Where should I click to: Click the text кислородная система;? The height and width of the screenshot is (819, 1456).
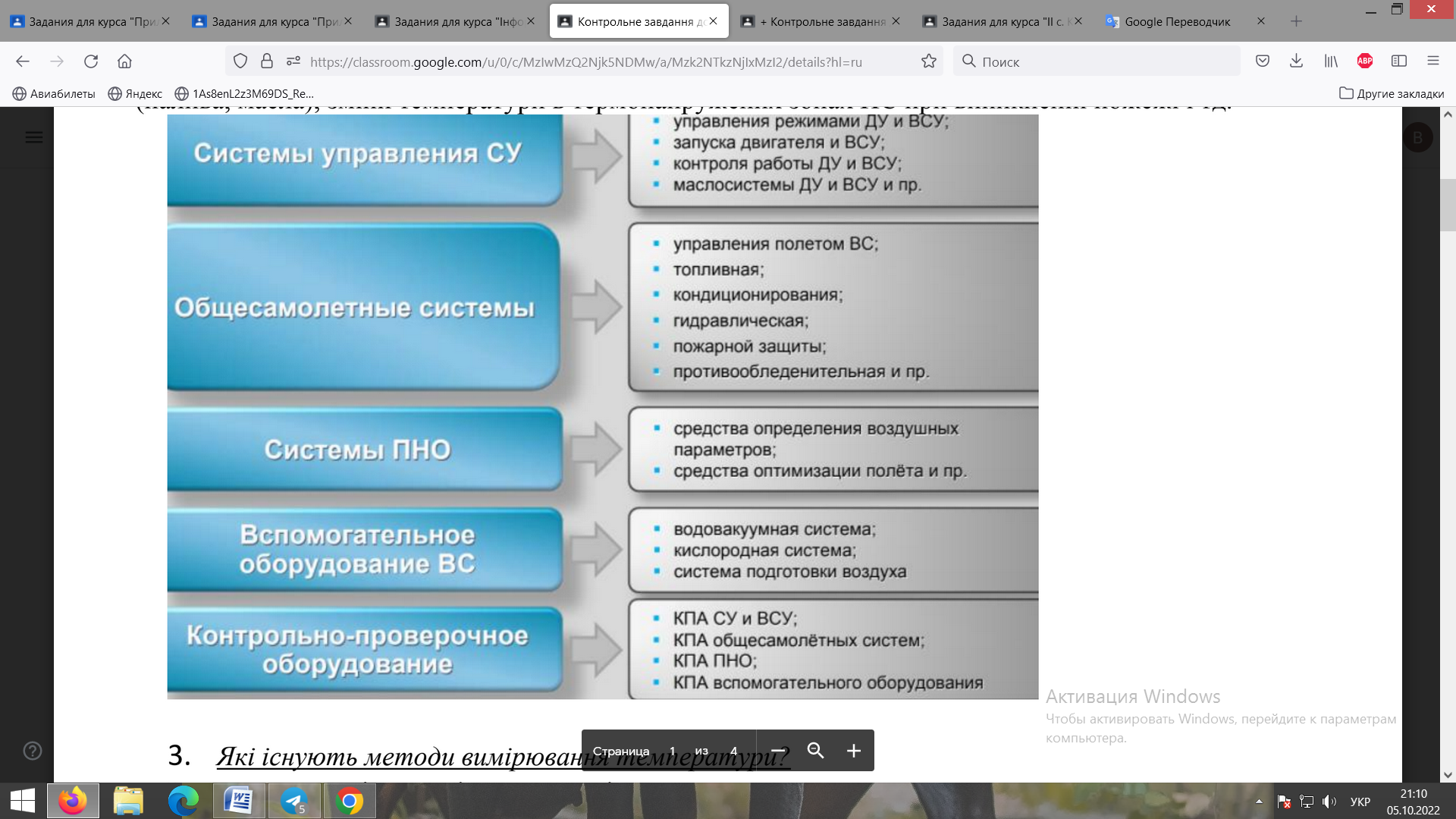point(764,551)
